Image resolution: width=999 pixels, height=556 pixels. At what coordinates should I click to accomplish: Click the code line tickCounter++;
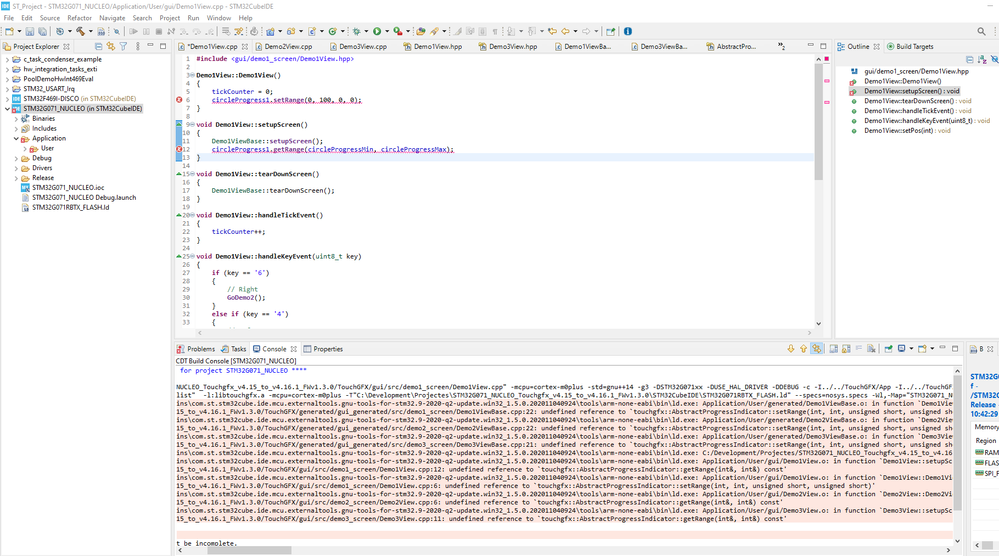tap(238, 232)
